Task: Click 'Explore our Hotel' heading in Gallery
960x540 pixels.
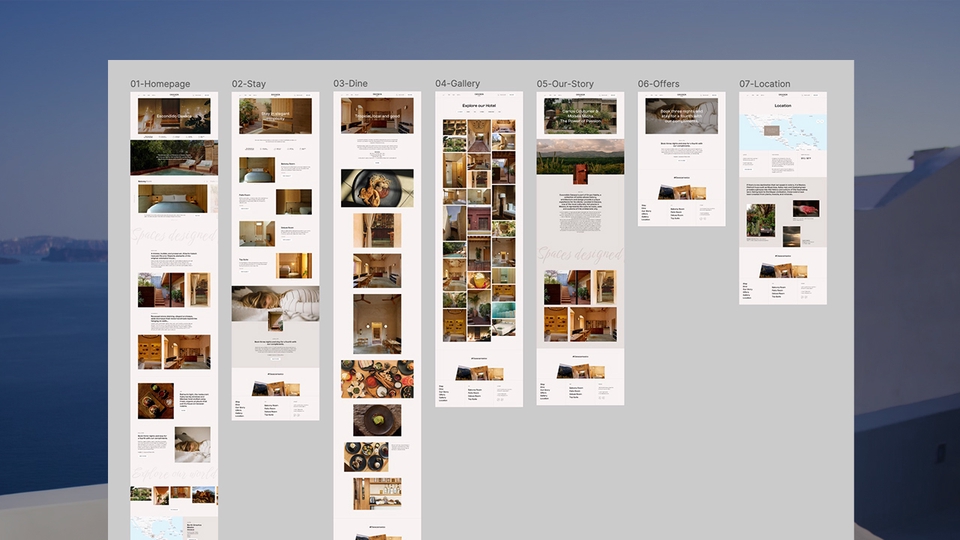Action: pos(479,105)
